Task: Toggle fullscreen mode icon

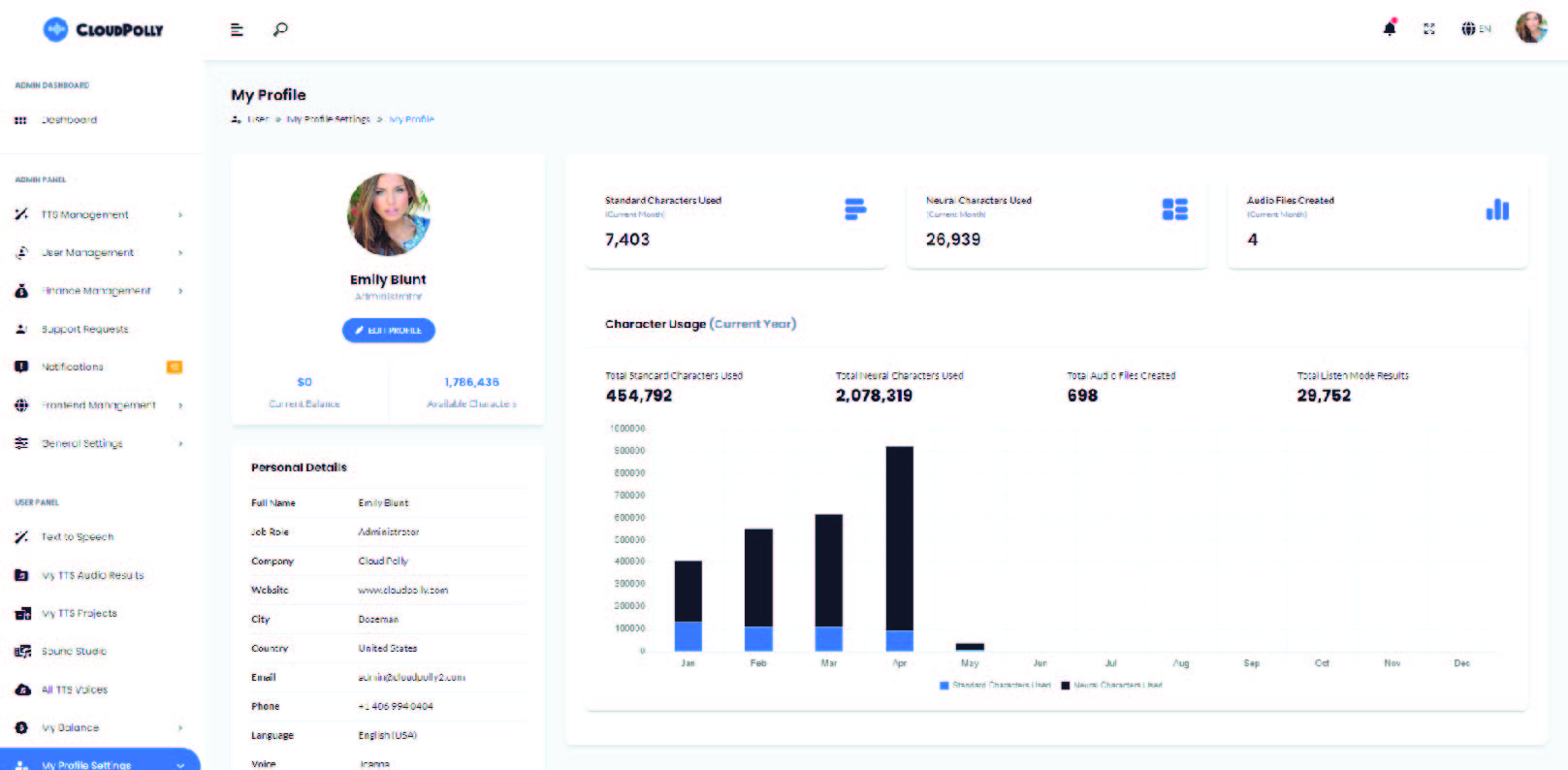Action: click(x=1429, y=29)
